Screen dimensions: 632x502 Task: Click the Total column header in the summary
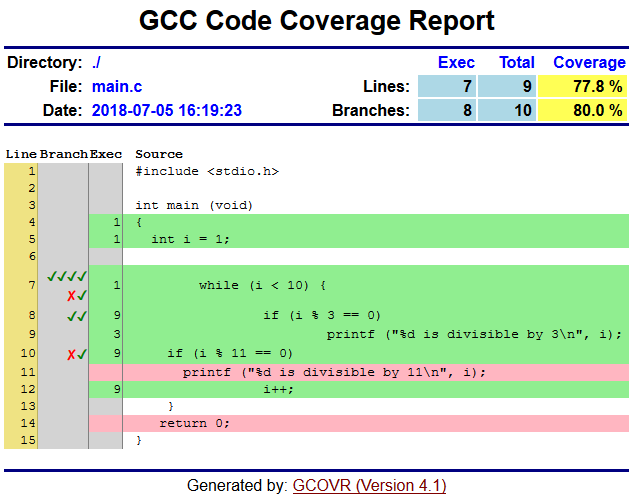point(517,62)
